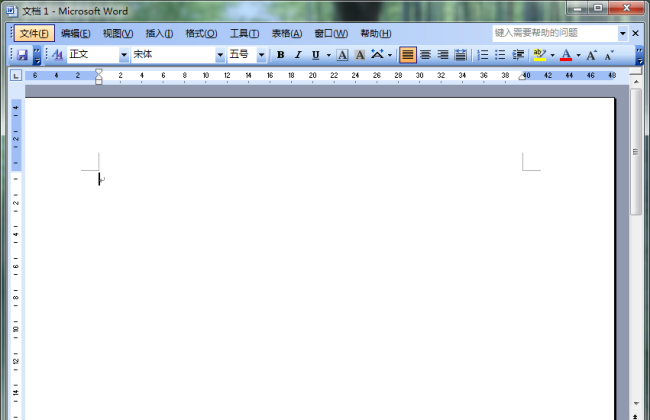Open the font color dropdown arrow
This screenshot has height=420, width=650.
[578, 55]
